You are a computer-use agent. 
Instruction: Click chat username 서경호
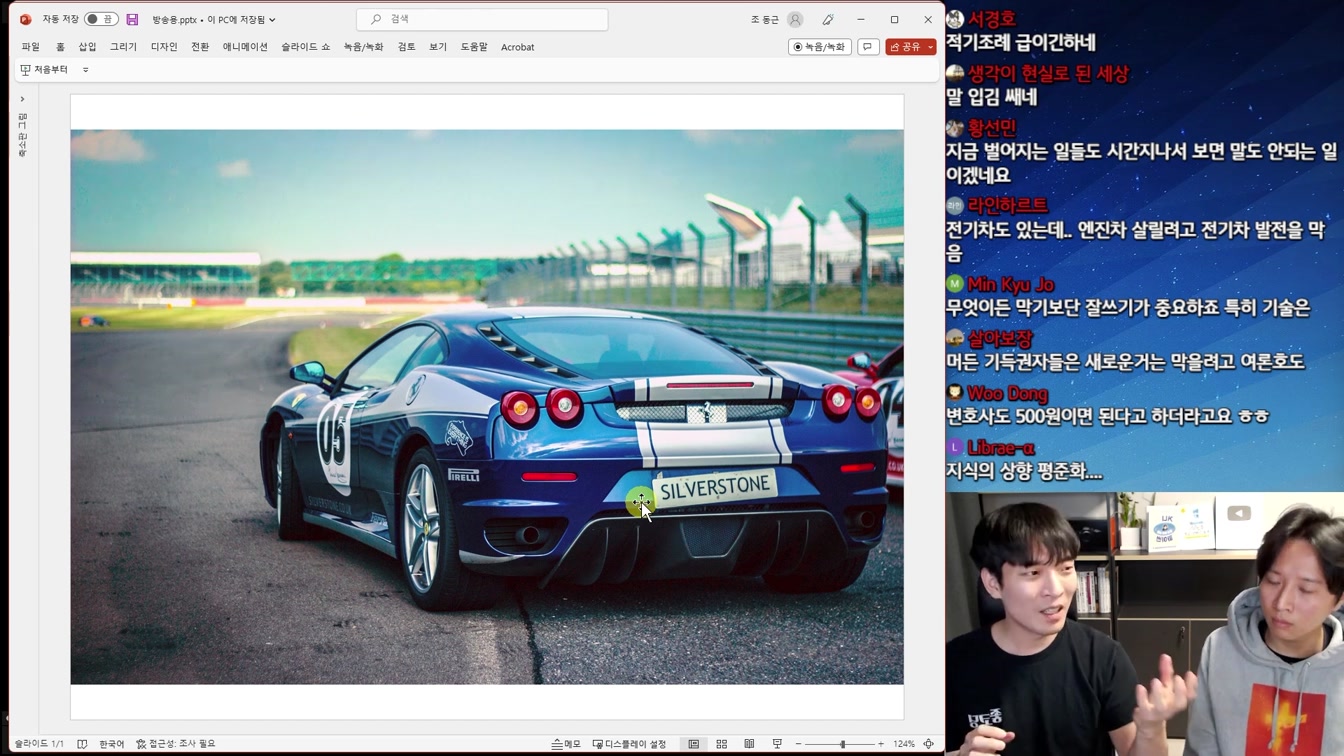(992, 19)
